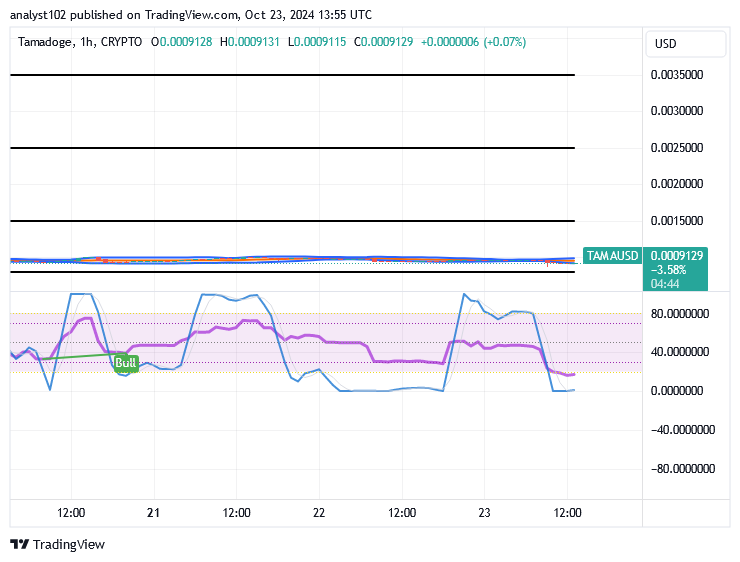
Task: Click the TradingView logo icon
Action: tap(19, 545)
